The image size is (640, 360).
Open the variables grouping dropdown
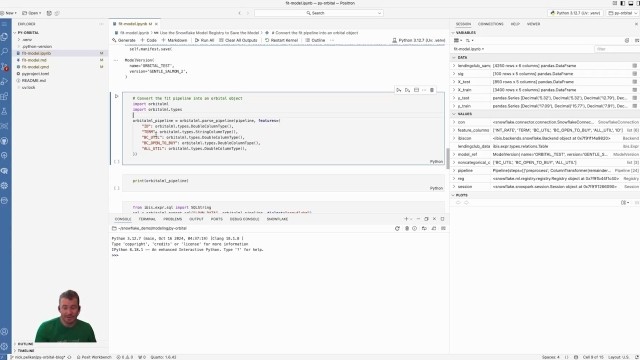tap(458, 40)
